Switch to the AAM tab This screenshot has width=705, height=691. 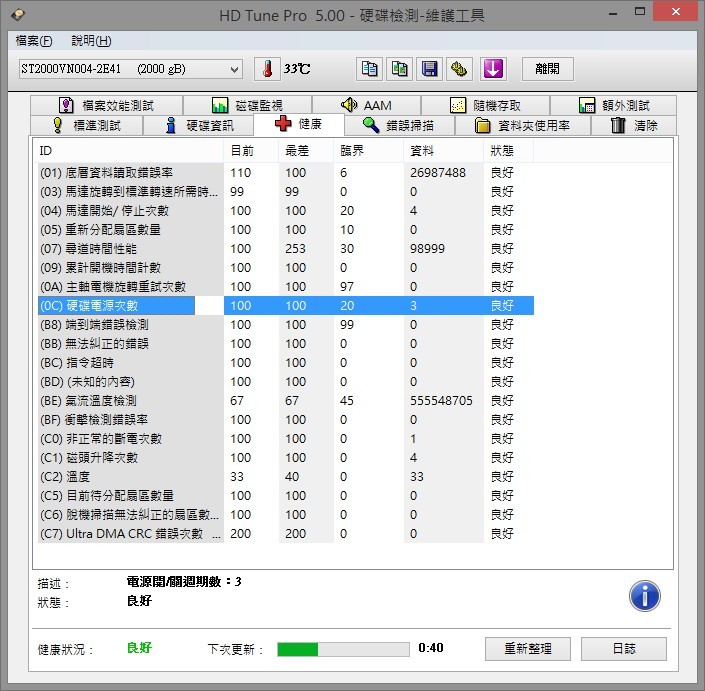click(x=366, y=106)
